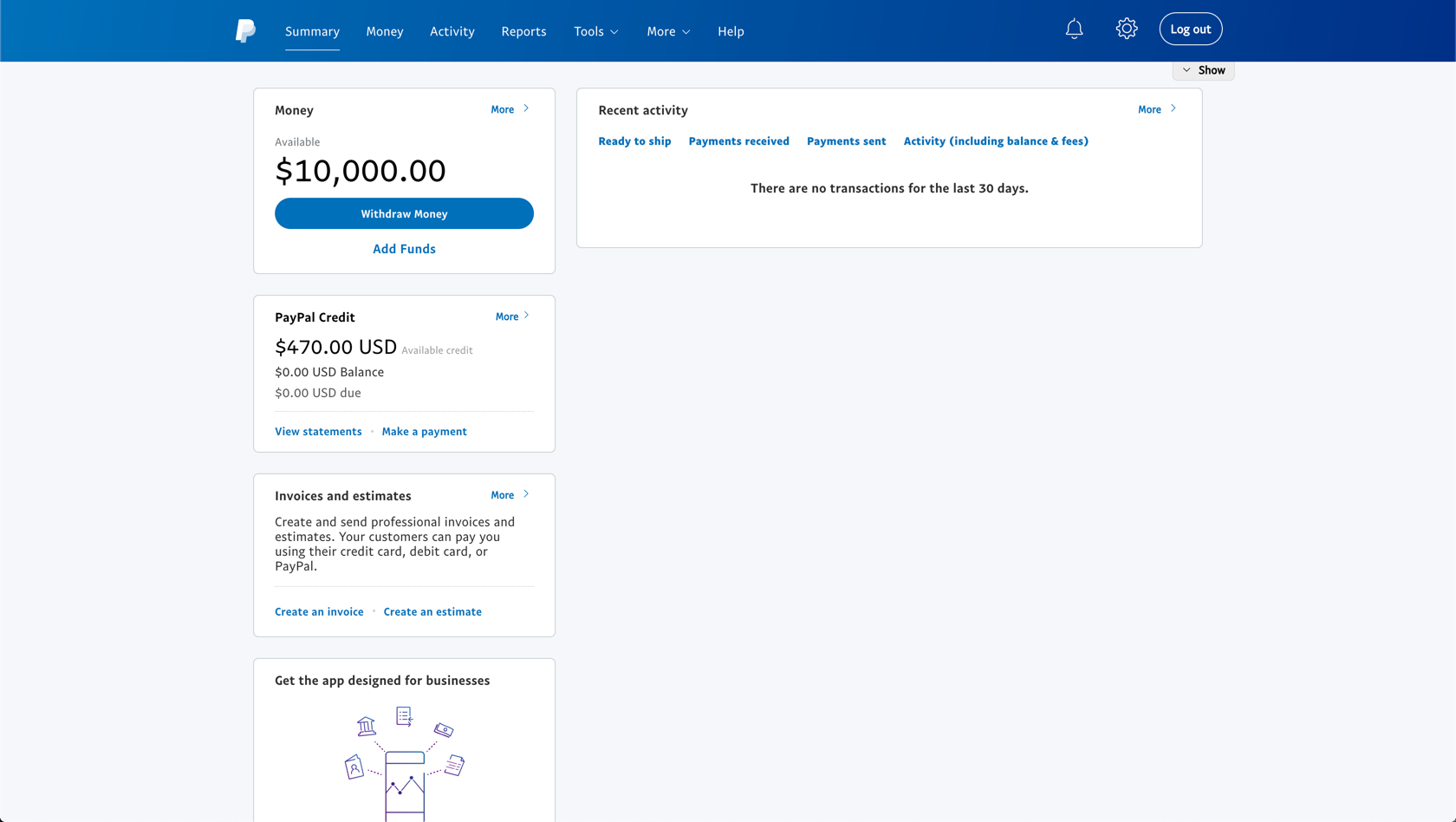Open the settings gear icon
The height and width of the screenshot is (822, 1456).
tap(1126, 29)
